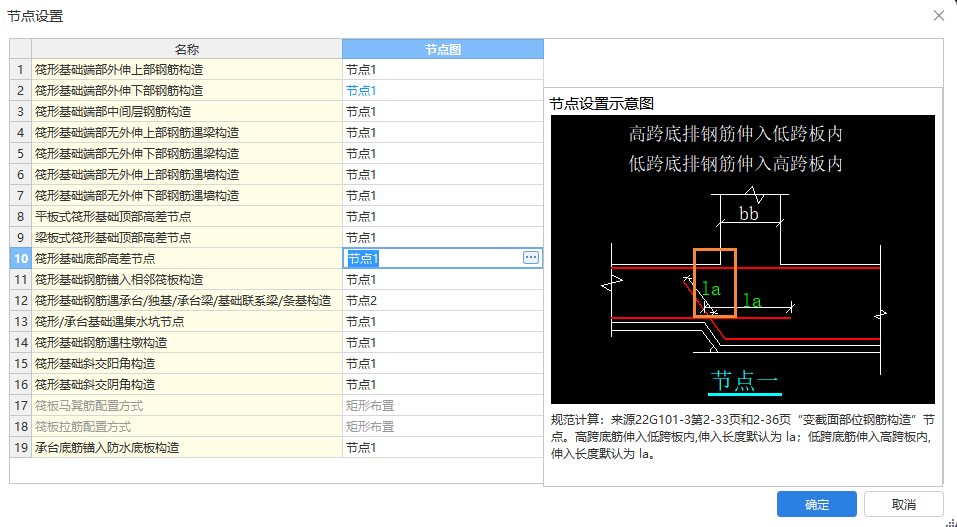957x527 pixels.
Task: Click the 节点一 label in the diagram
Action: pyautogui.click(x=745, y=381)
